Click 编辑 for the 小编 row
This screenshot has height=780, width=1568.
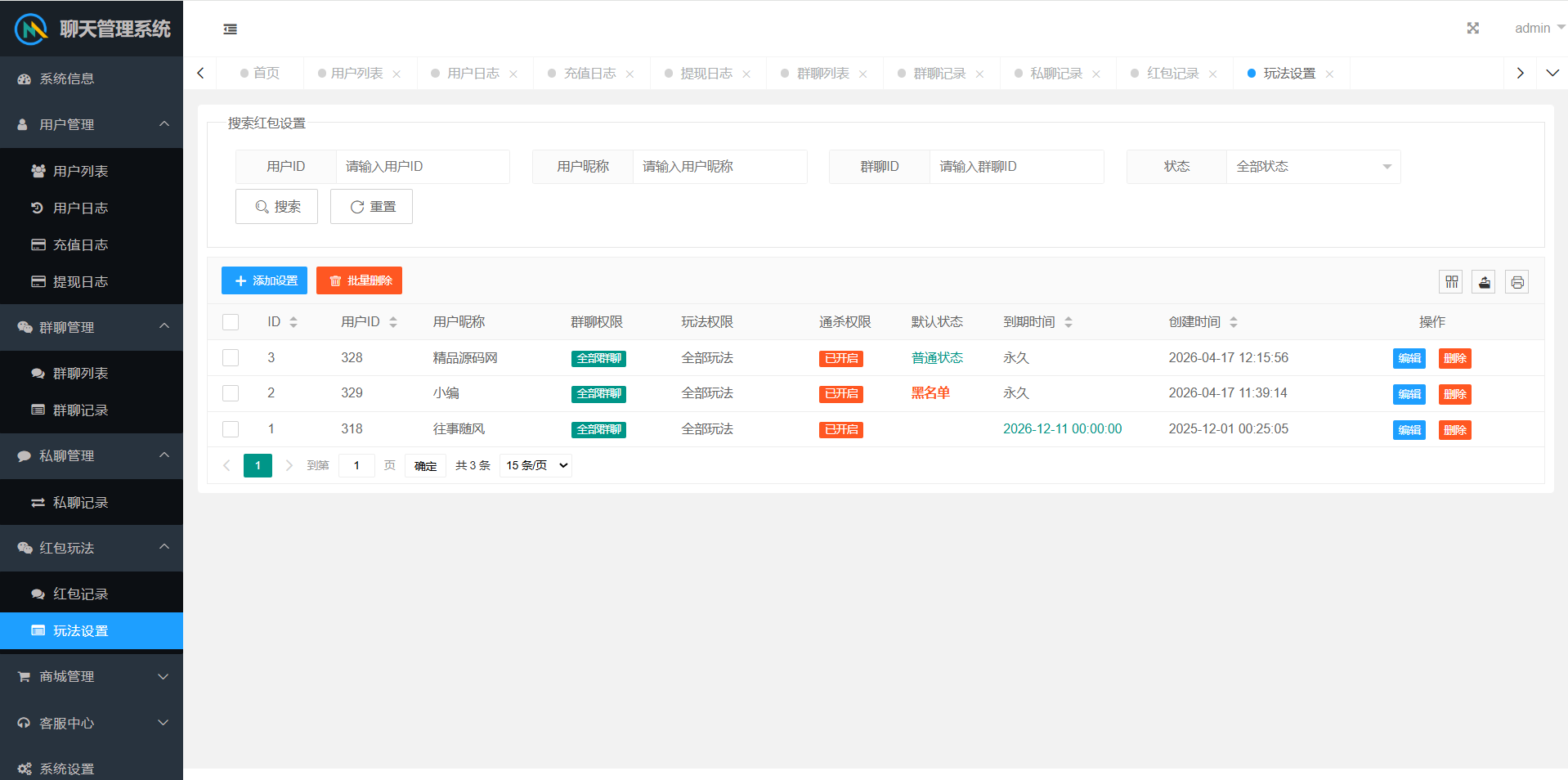pyautogui.click(x=1409, y=394)
